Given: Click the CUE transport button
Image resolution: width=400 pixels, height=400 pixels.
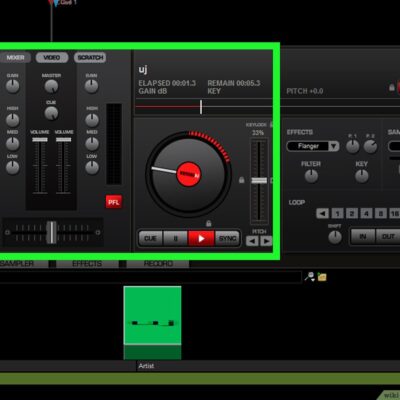Looking at the screenshot, I should (x=150, y=238).
